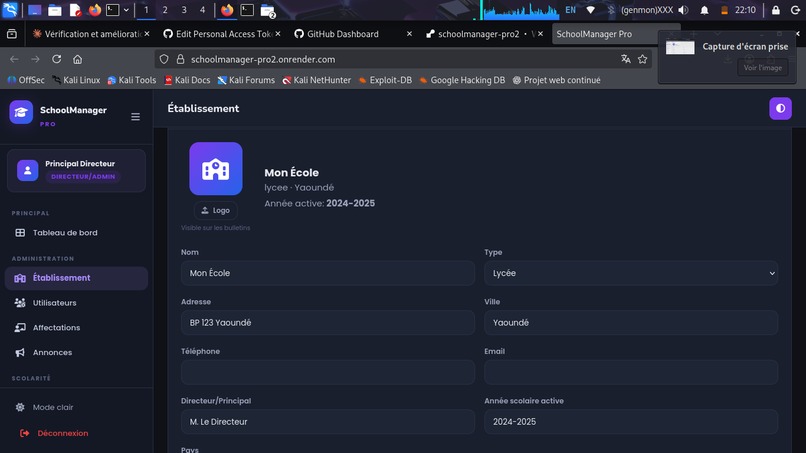Image resolution: width=806 pixels, height=453 pixels.
Task: Open the Projet web continué bookmark
Action: [x=557, y=80]
